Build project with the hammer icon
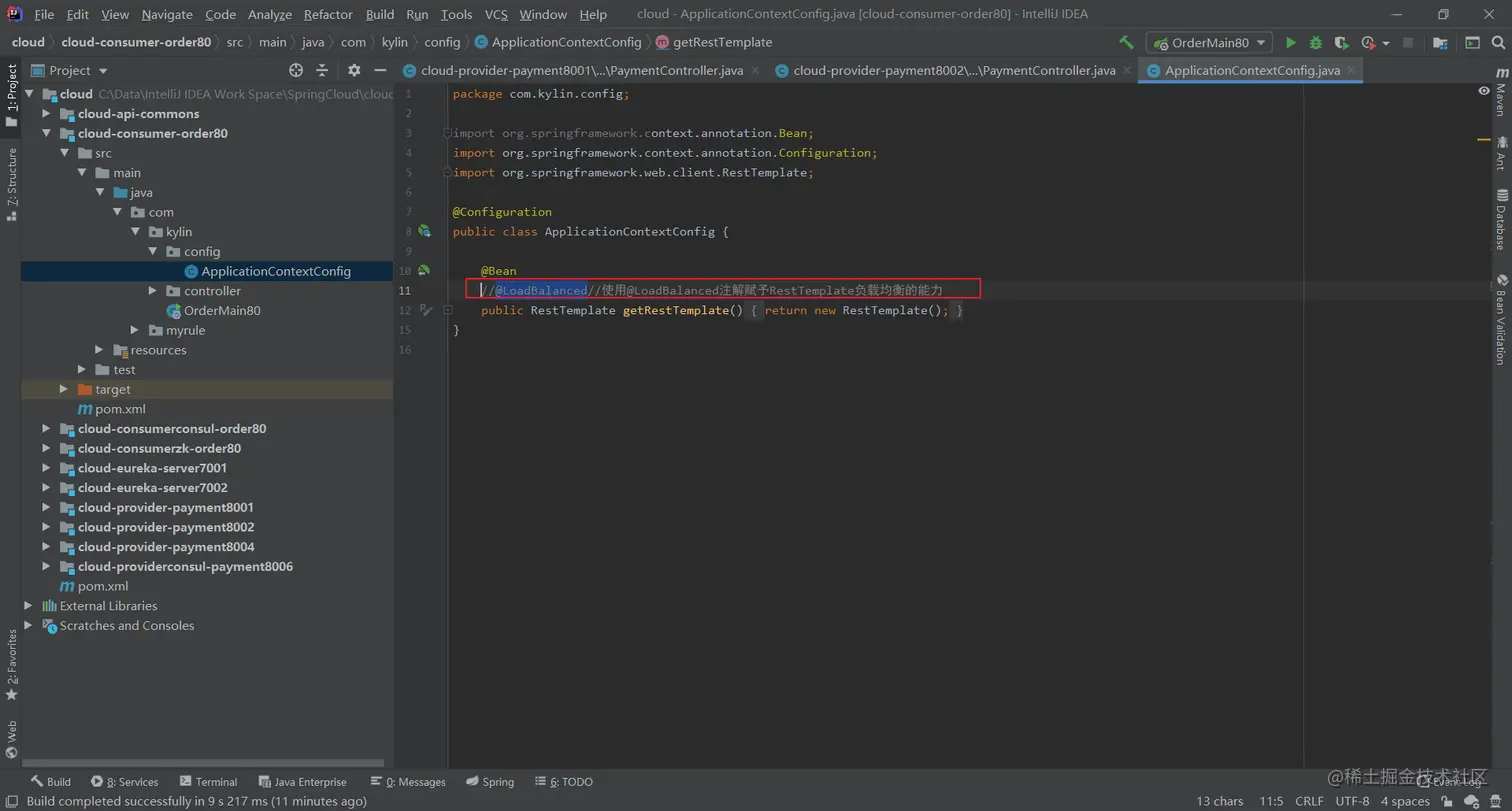Screen dimensions: 1512x811 pos(1126,43)
